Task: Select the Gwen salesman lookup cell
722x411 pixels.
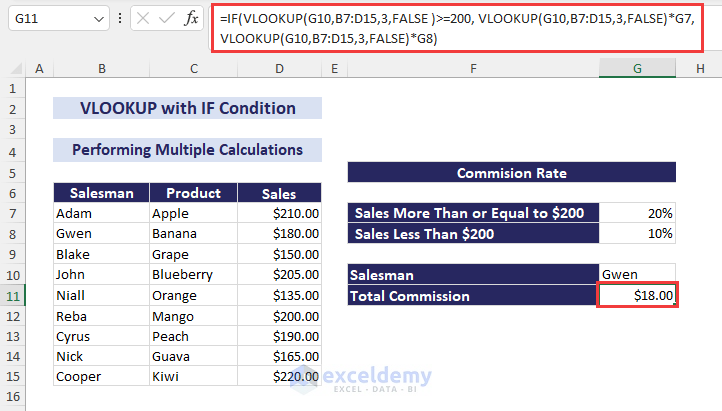Action: pyautogui.click(x=637, y=275)
